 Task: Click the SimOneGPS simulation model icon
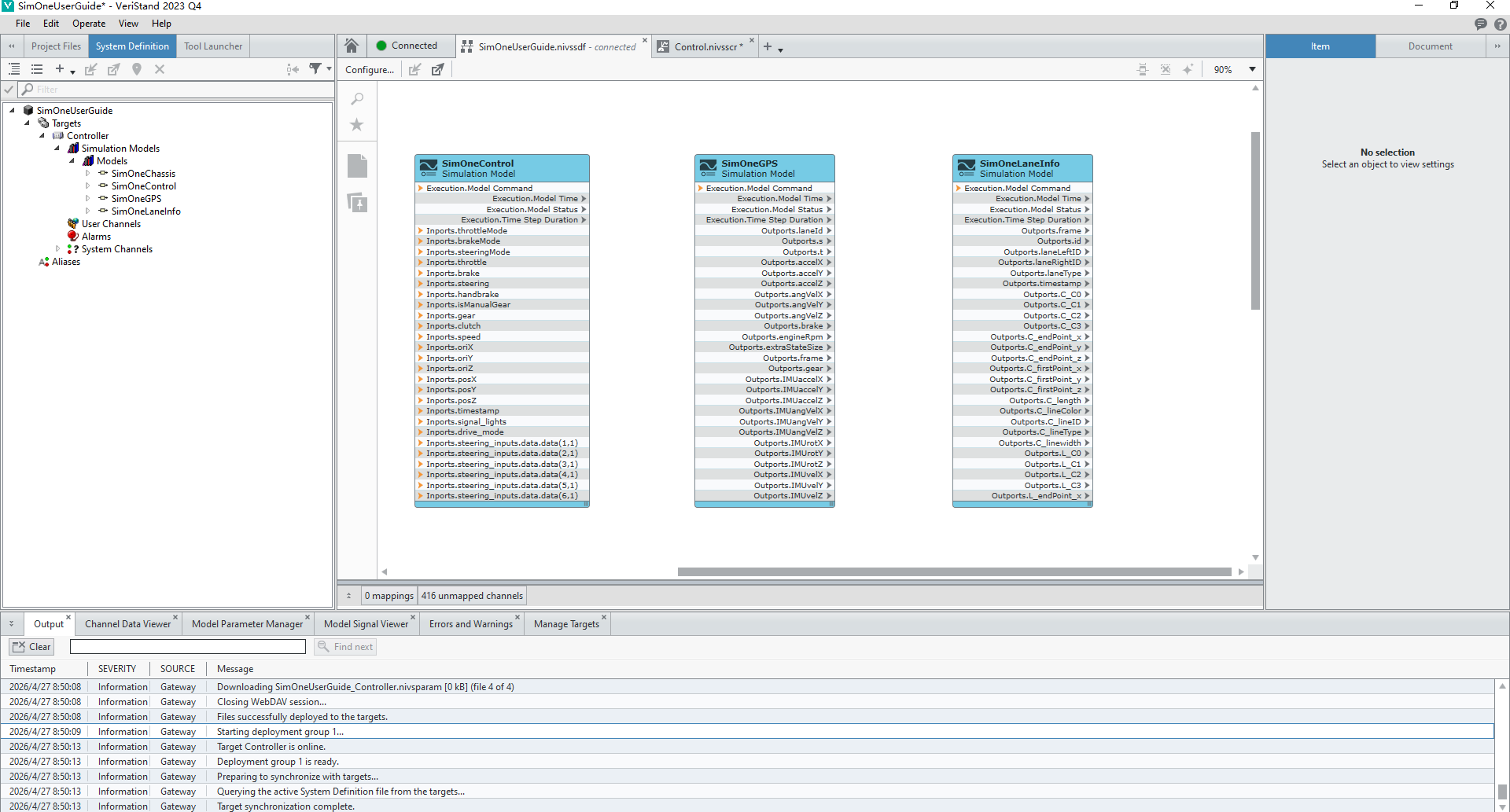[x=709, y=168]
